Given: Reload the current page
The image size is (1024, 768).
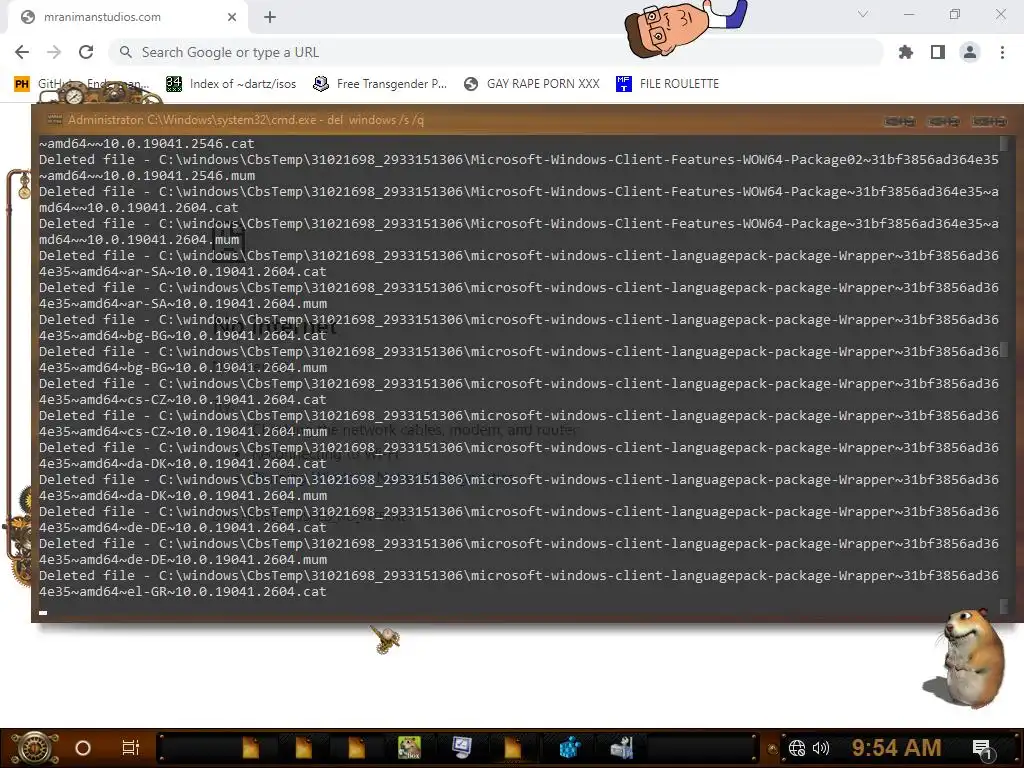Looking at the screenshot, I should (86, 52).
